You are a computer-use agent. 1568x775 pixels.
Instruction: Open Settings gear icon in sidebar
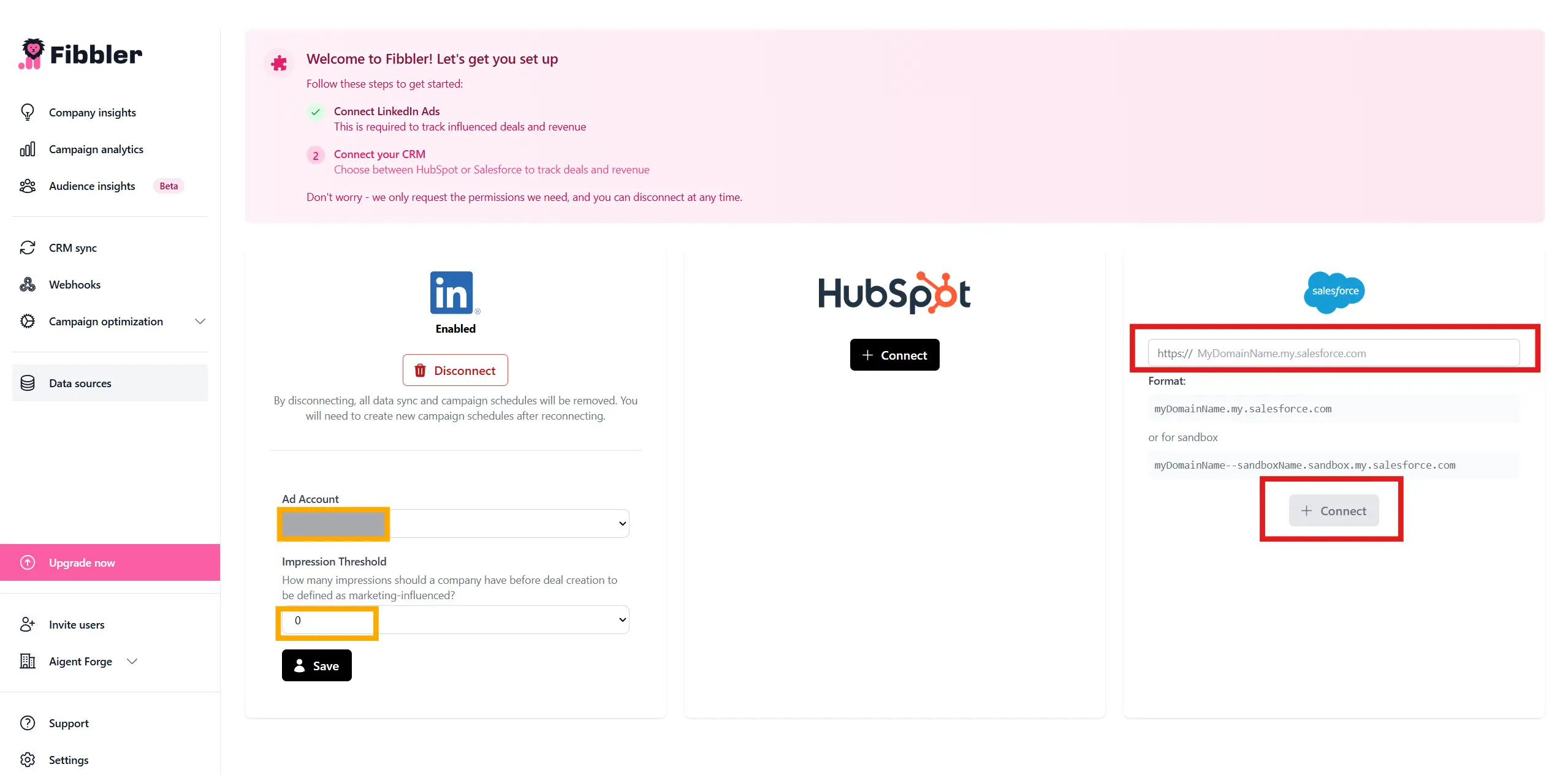(28, 760)
